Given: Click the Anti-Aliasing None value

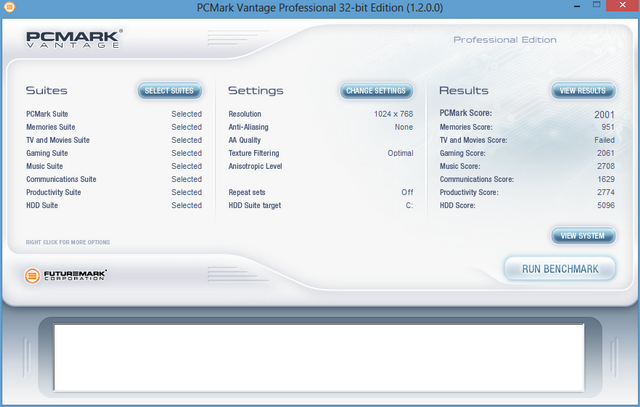Looking at the screenshot, I should [x=404, y=127].
